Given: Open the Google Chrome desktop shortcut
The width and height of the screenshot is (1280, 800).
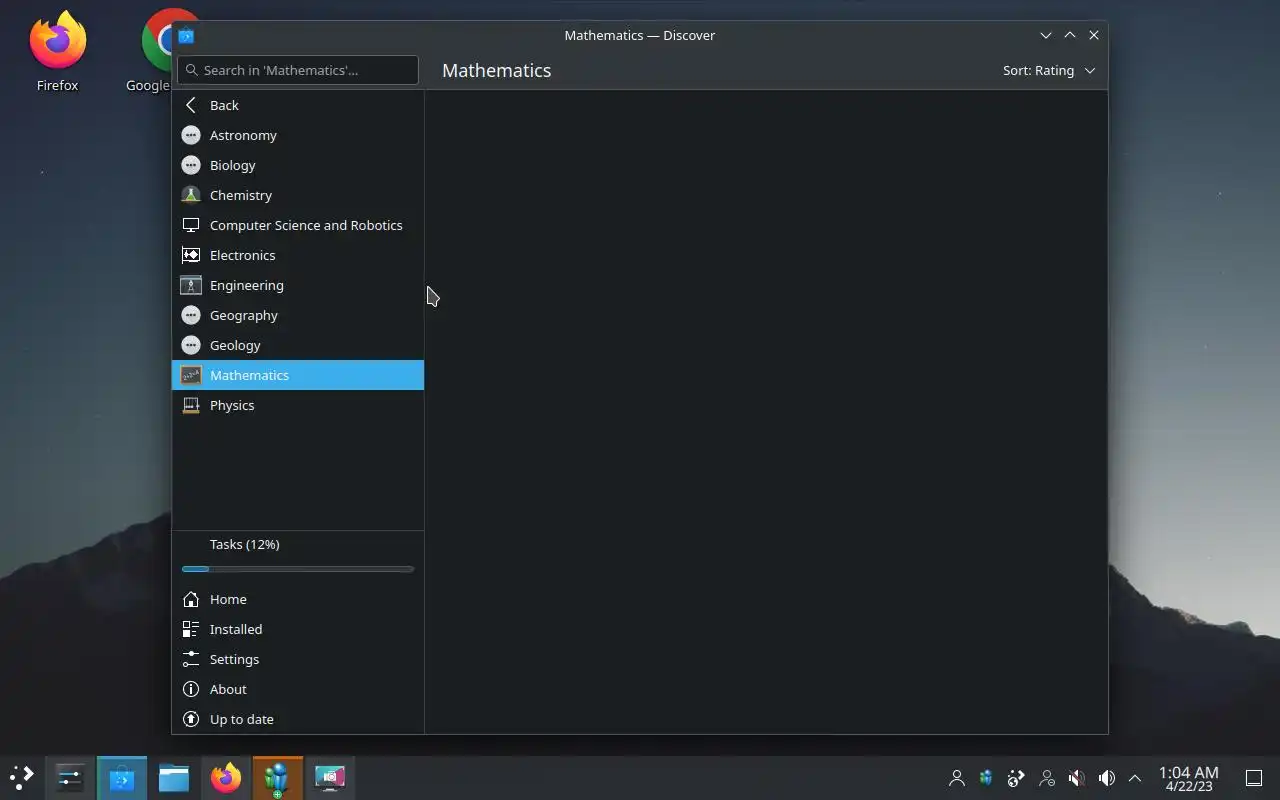Looking at the screenshot, I should click(157, 52).
